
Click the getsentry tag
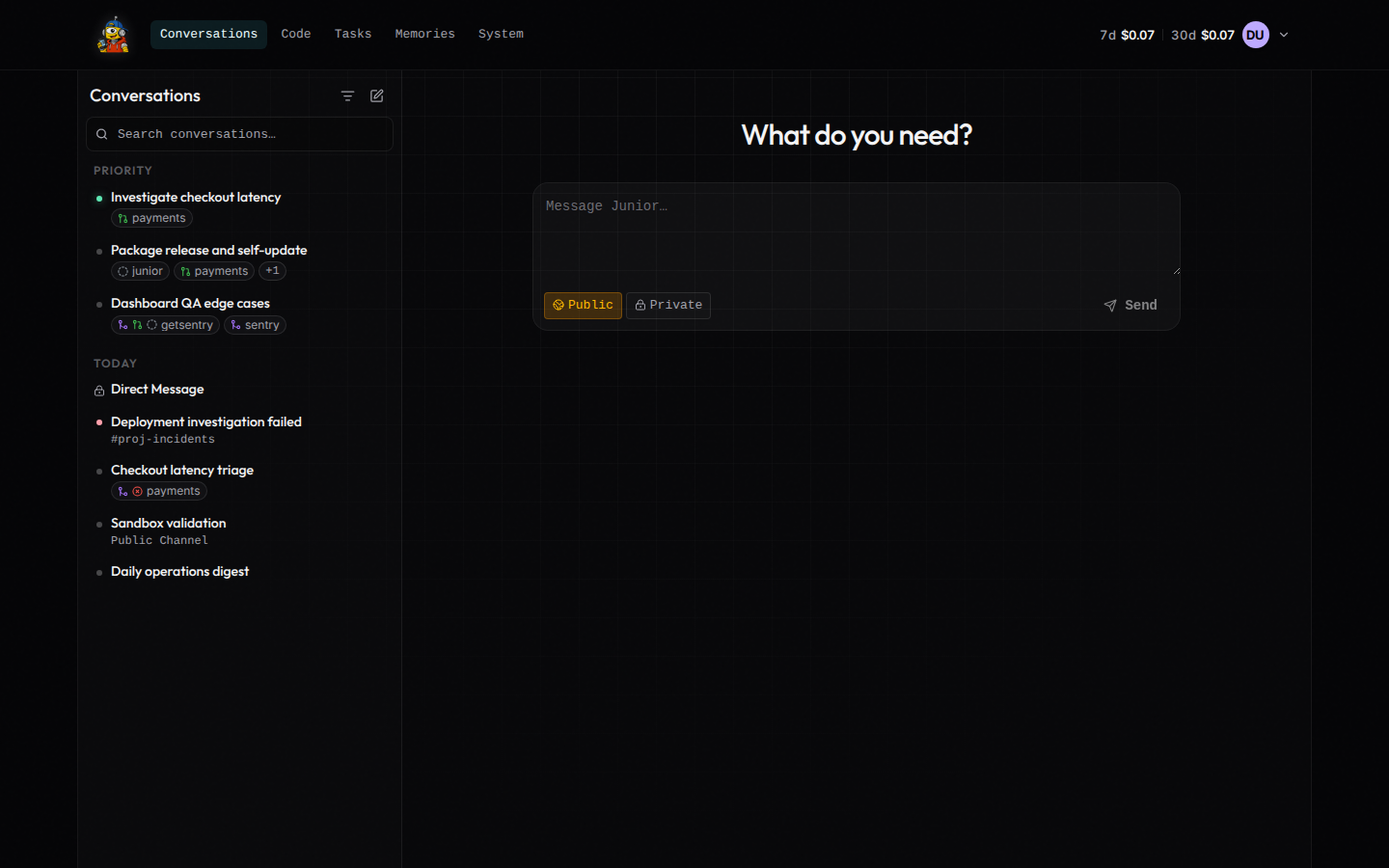coord(165,325)
